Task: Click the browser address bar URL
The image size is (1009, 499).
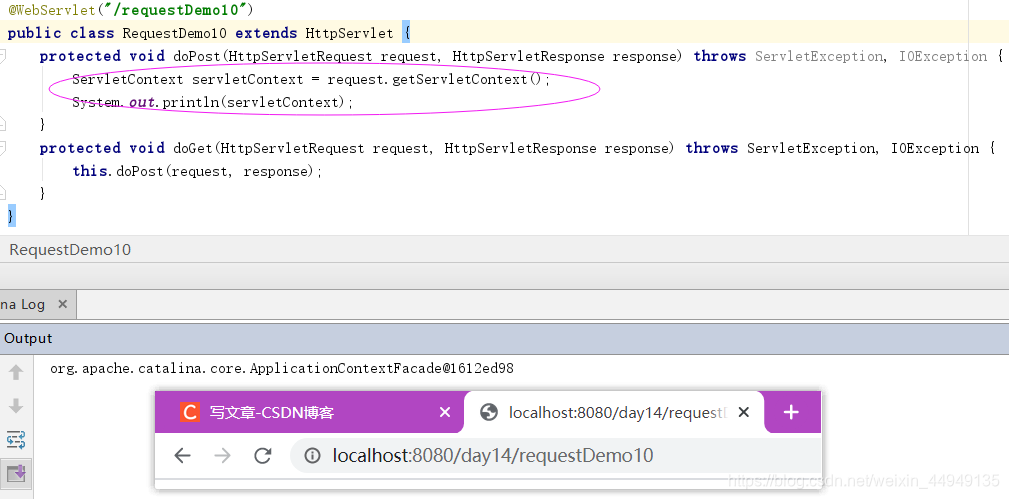Action: coord(493,456)
